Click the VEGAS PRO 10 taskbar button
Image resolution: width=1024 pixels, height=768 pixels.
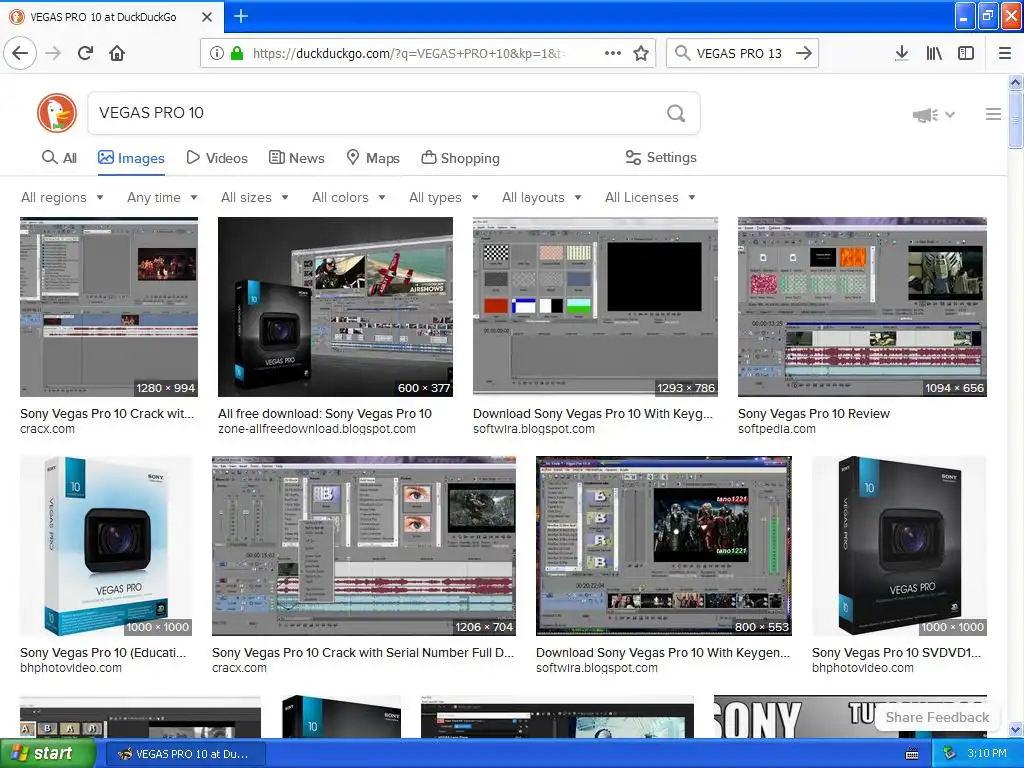pyautogui.click(x=185, y=754)
